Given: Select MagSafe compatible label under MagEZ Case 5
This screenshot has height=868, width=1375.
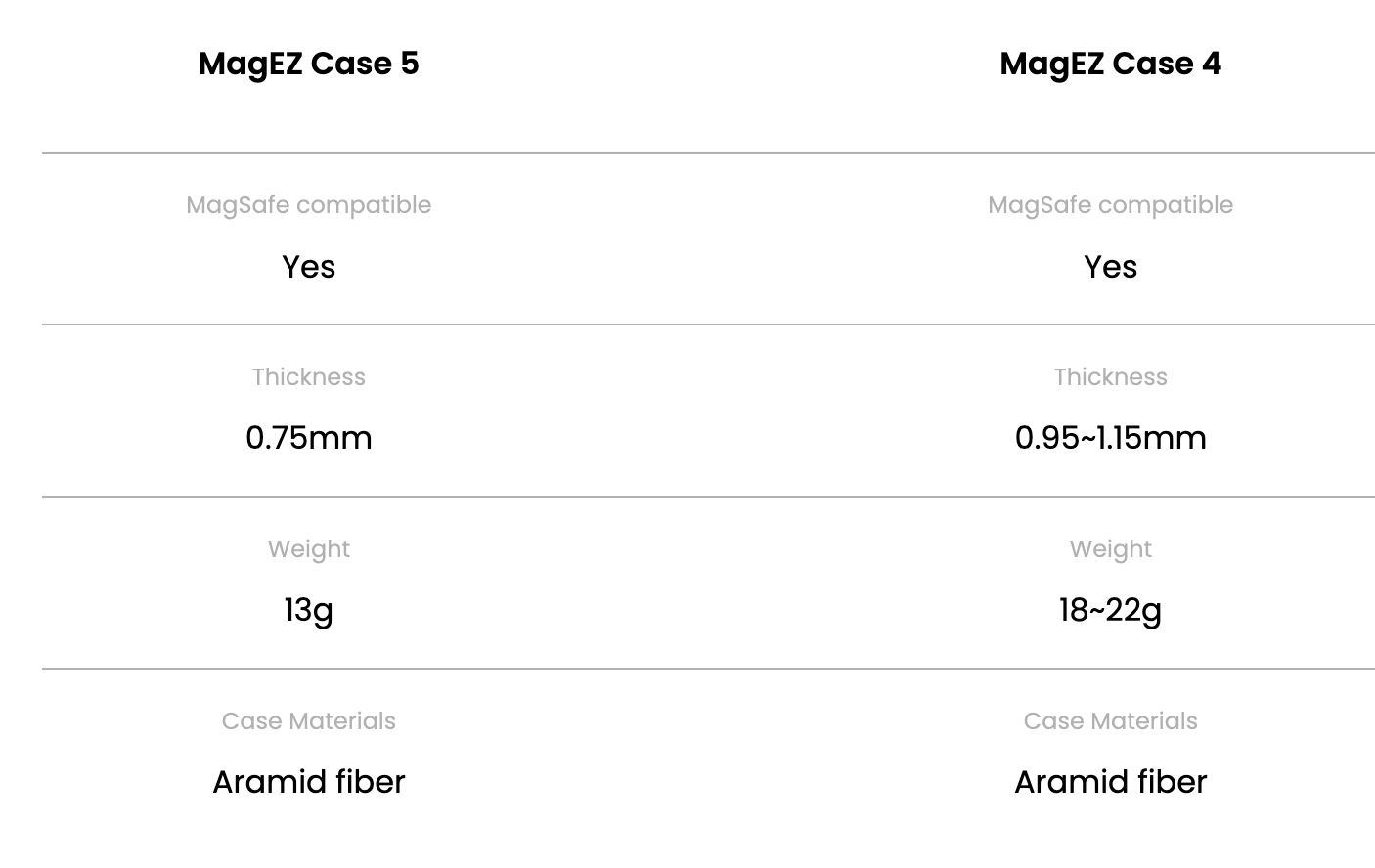Looking at the screenshot, I should coord(308,205).
